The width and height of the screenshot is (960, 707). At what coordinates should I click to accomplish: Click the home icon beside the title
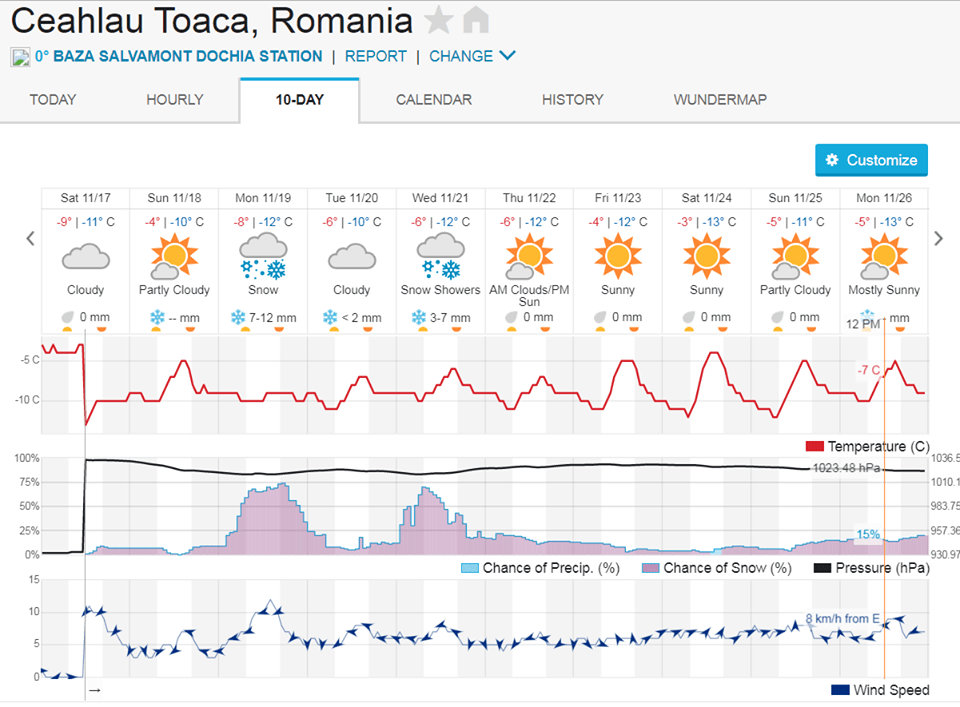pyautogui.click(x=476, y=20)
